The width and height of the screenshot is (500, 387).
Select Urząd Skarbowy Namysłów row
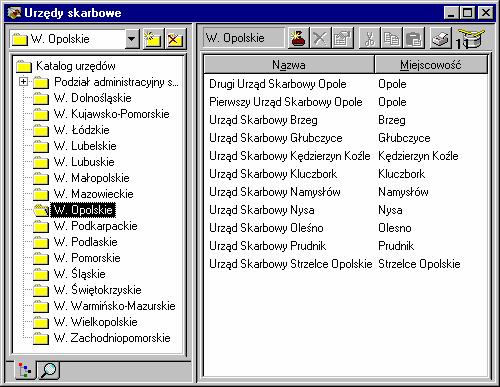345,192
